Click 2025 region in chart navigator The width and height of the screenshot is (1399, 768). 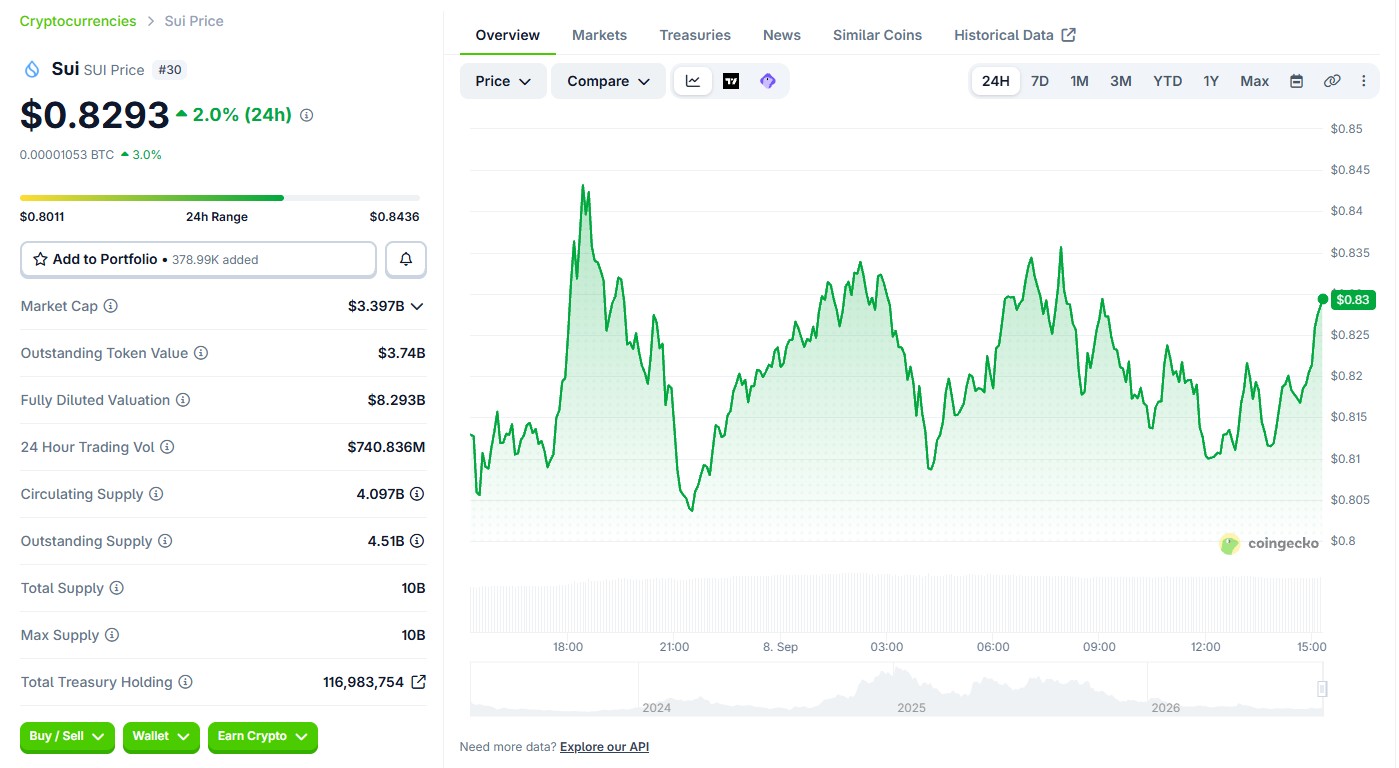click(912, 707)
